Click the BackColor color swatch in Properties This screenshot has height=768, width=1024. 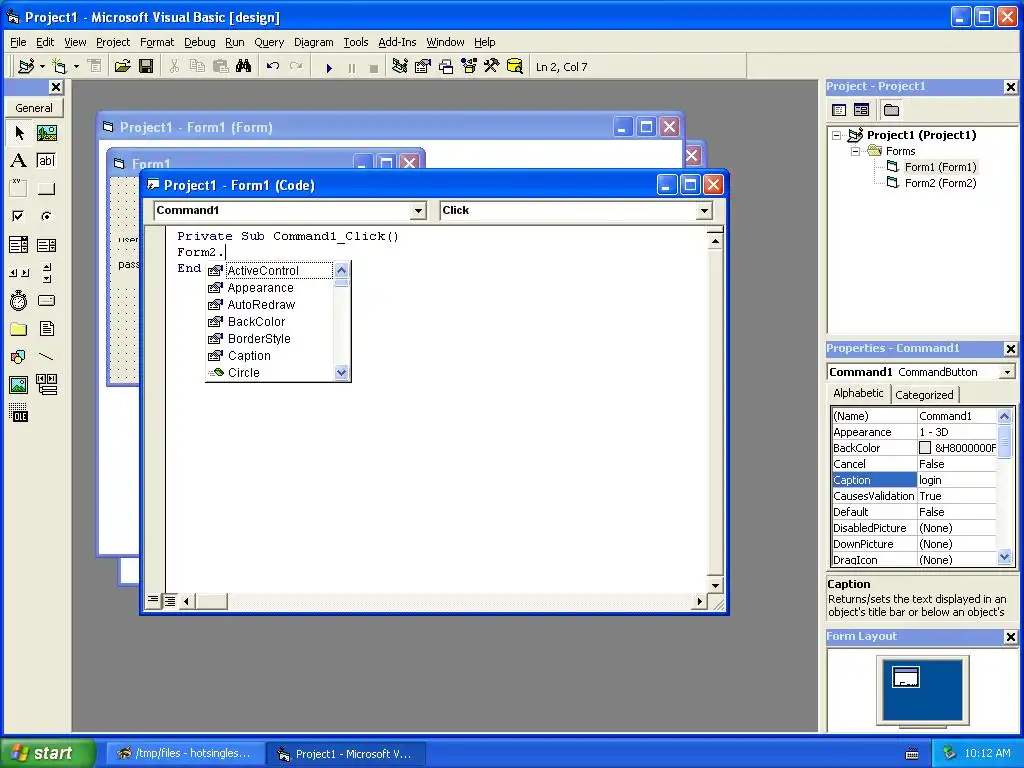[925, 448]
